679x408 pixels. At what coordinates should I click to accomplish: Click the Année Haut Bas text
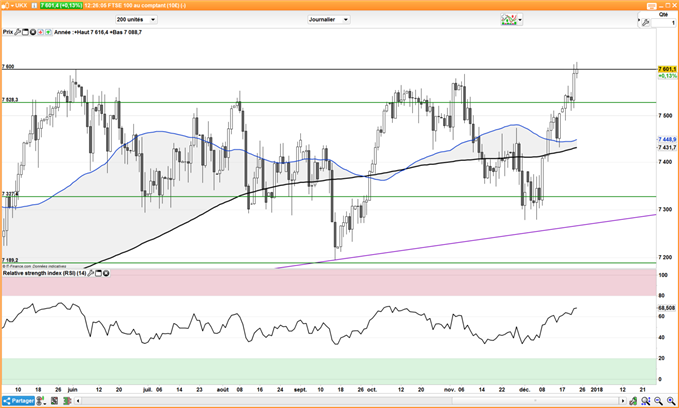[x=98, y=32]
